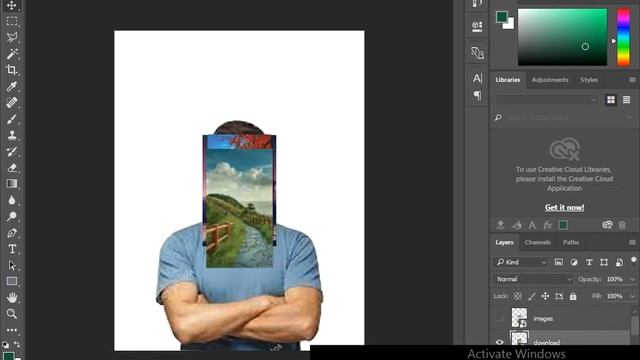Swap foreground and background colors
Viewport: 640px width, 360px height.
[x=17, y=345]
